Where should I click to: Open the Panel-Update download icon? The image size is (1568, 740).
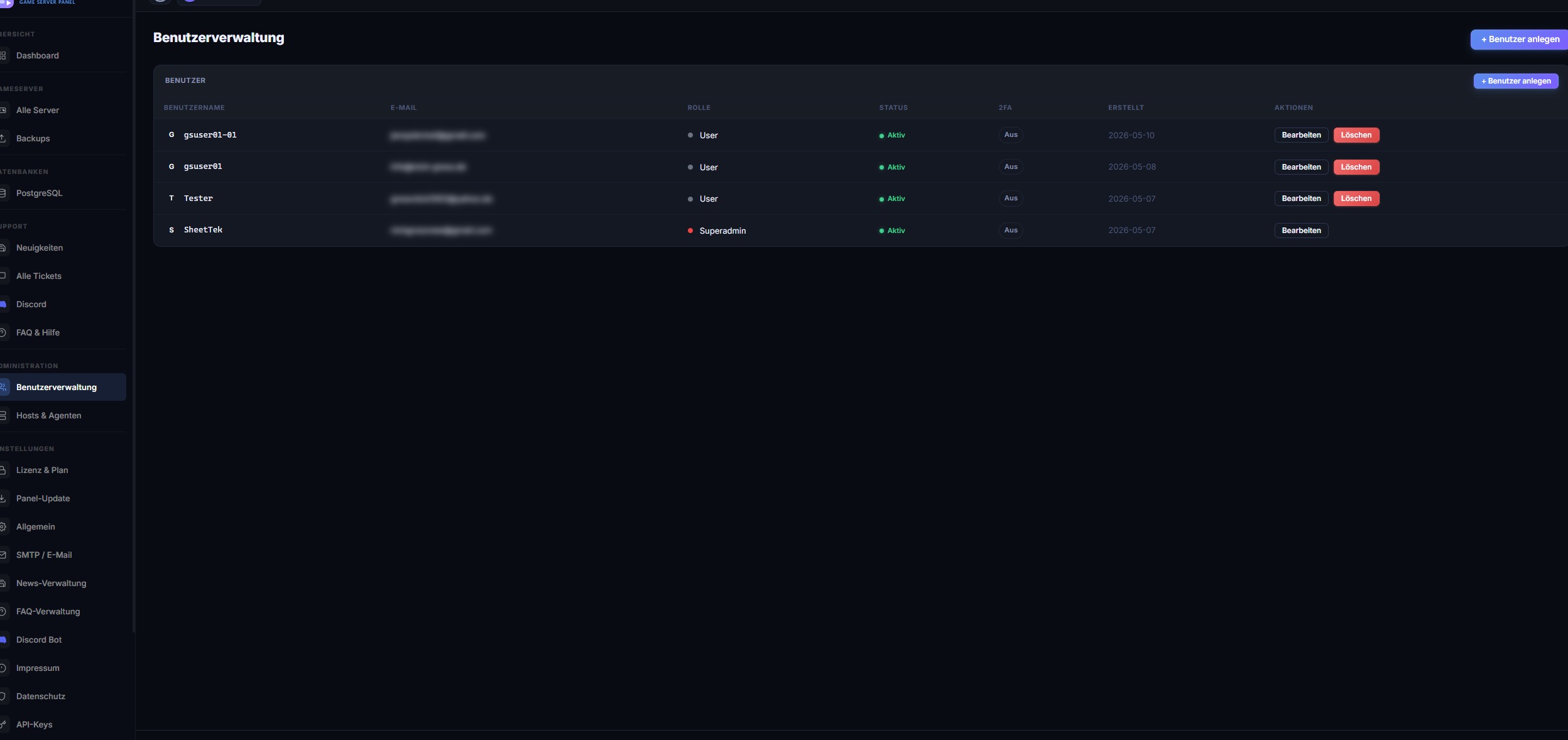pyautogui.click(x=3, y=498)
